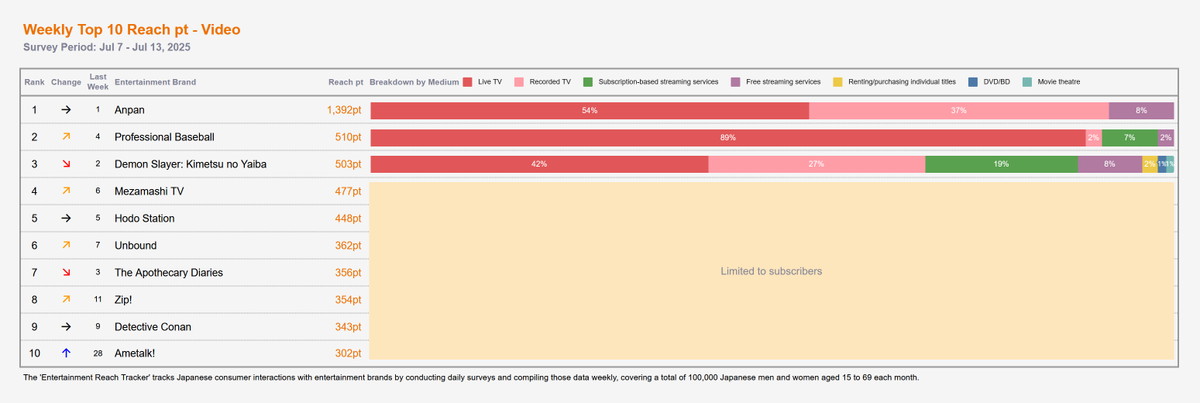1200x403 pixels.
Task: Click Professional Baseball's 7% green segment
Action: pos(1129,137)
